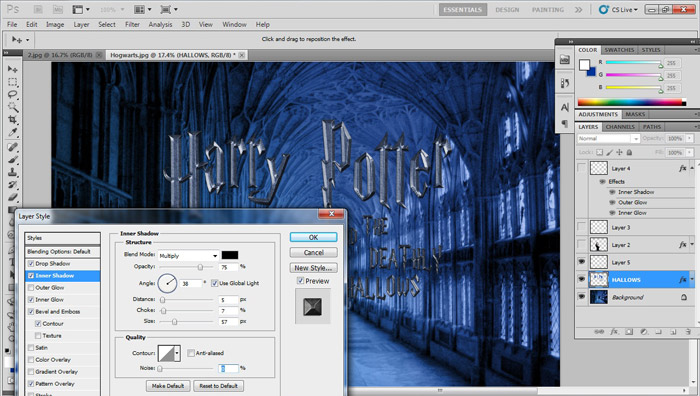Select the Design workspace
Screen dimensions: 700x396
coord(507,9)
